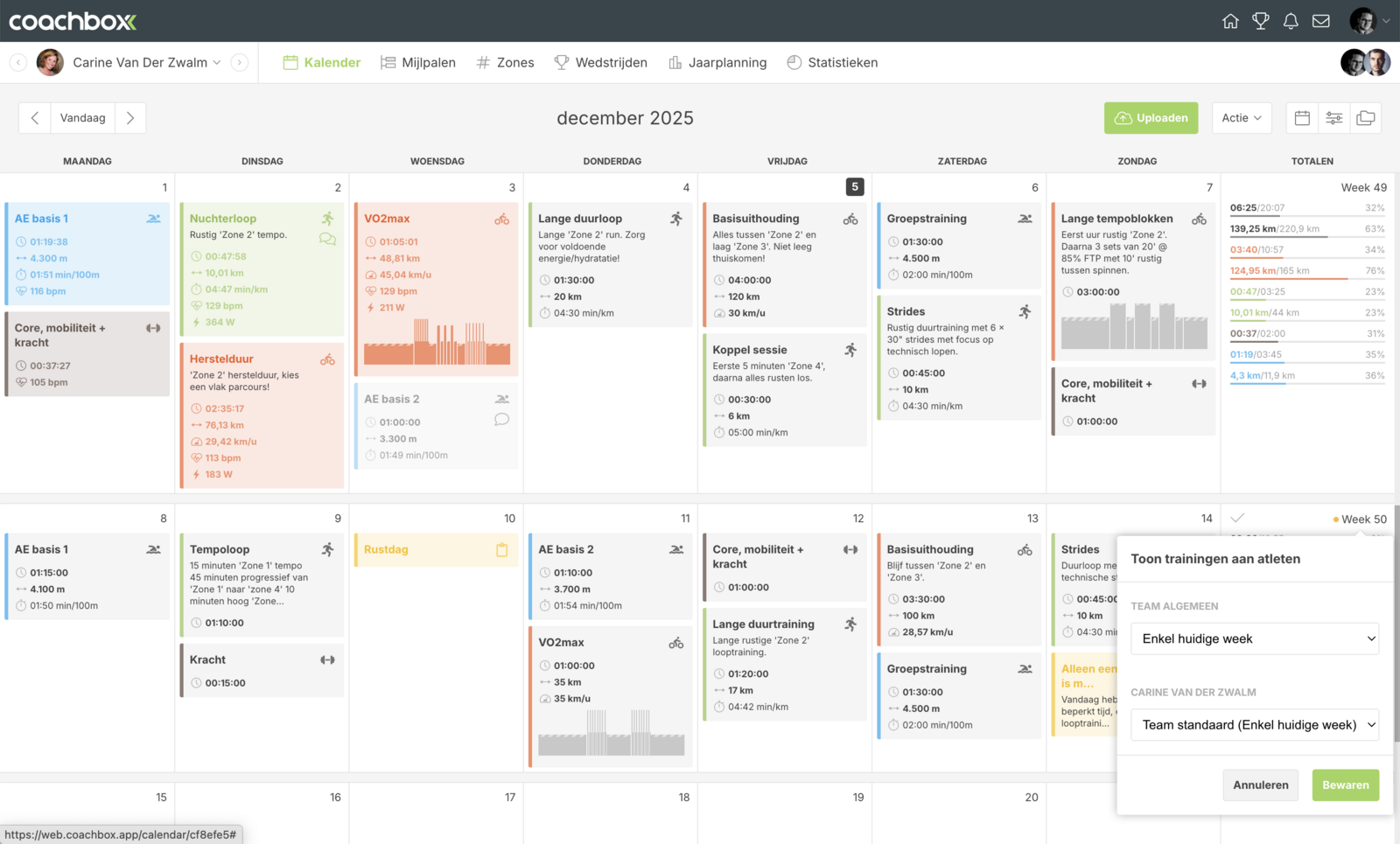Open calendar view icon next to Actie
Screen dimensions: 1400x844
[x=1302, y=118]
